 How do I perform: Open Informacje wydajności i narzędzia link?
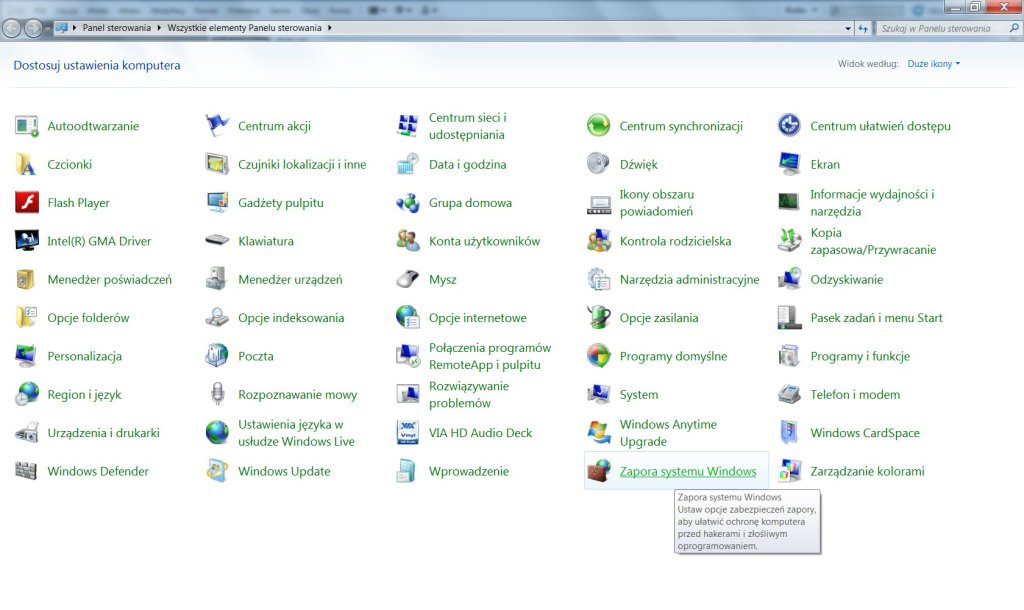pos(872,202)
